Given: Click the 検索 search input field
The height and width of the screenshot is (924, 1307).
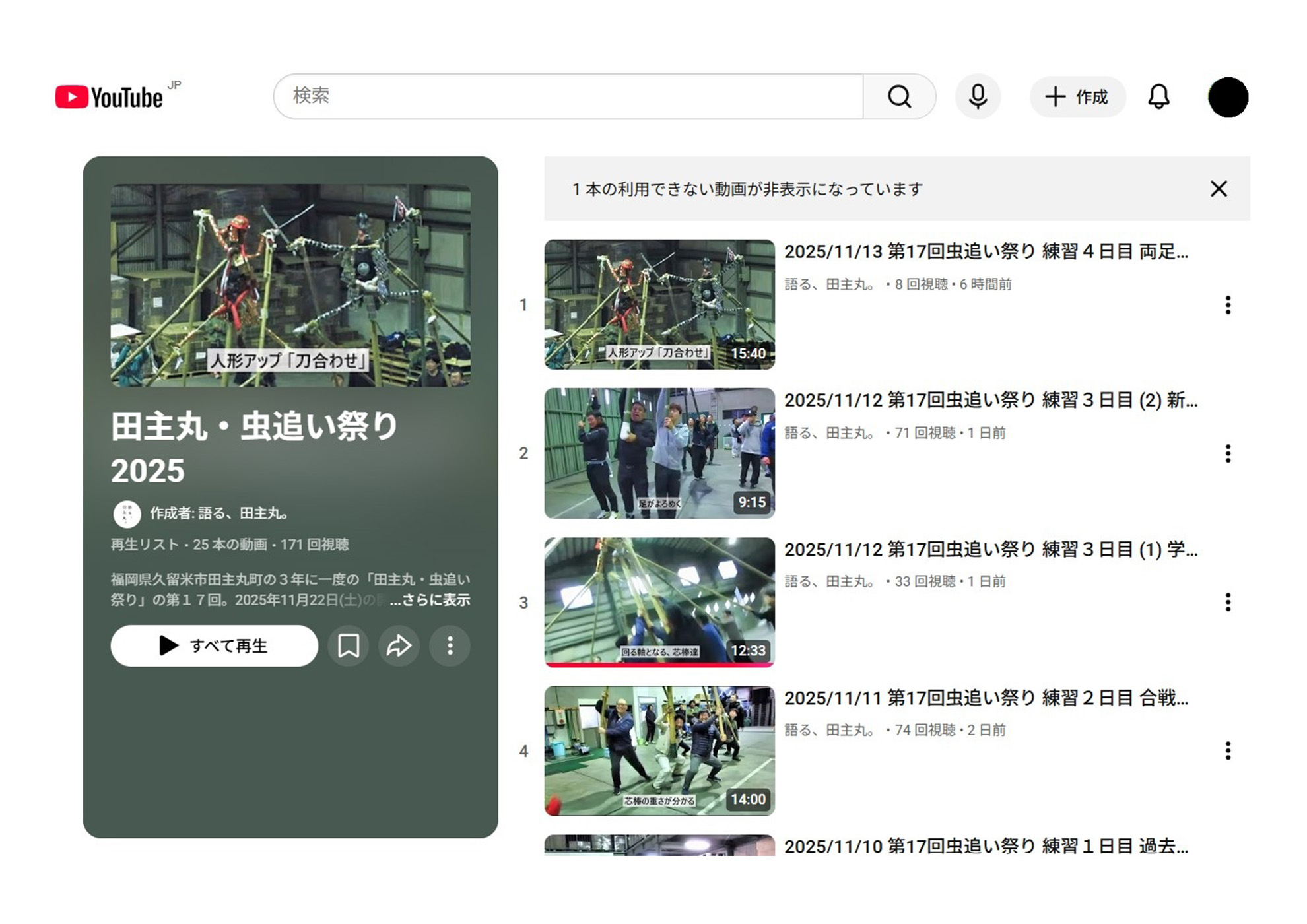Looking at the screenshot, I should coord(568,96).
